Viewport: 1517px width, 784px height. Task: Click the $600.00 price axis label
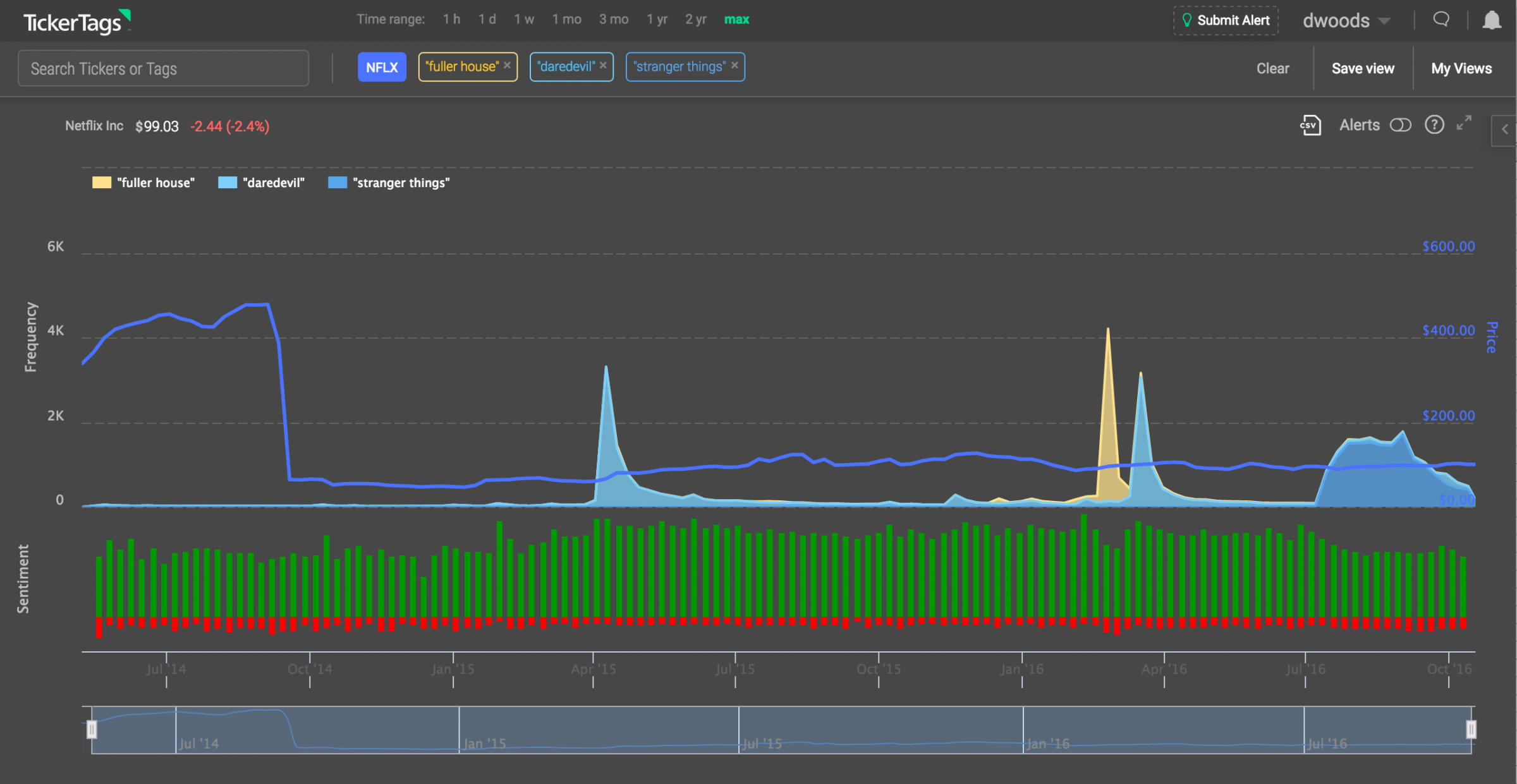(1448, 246)
